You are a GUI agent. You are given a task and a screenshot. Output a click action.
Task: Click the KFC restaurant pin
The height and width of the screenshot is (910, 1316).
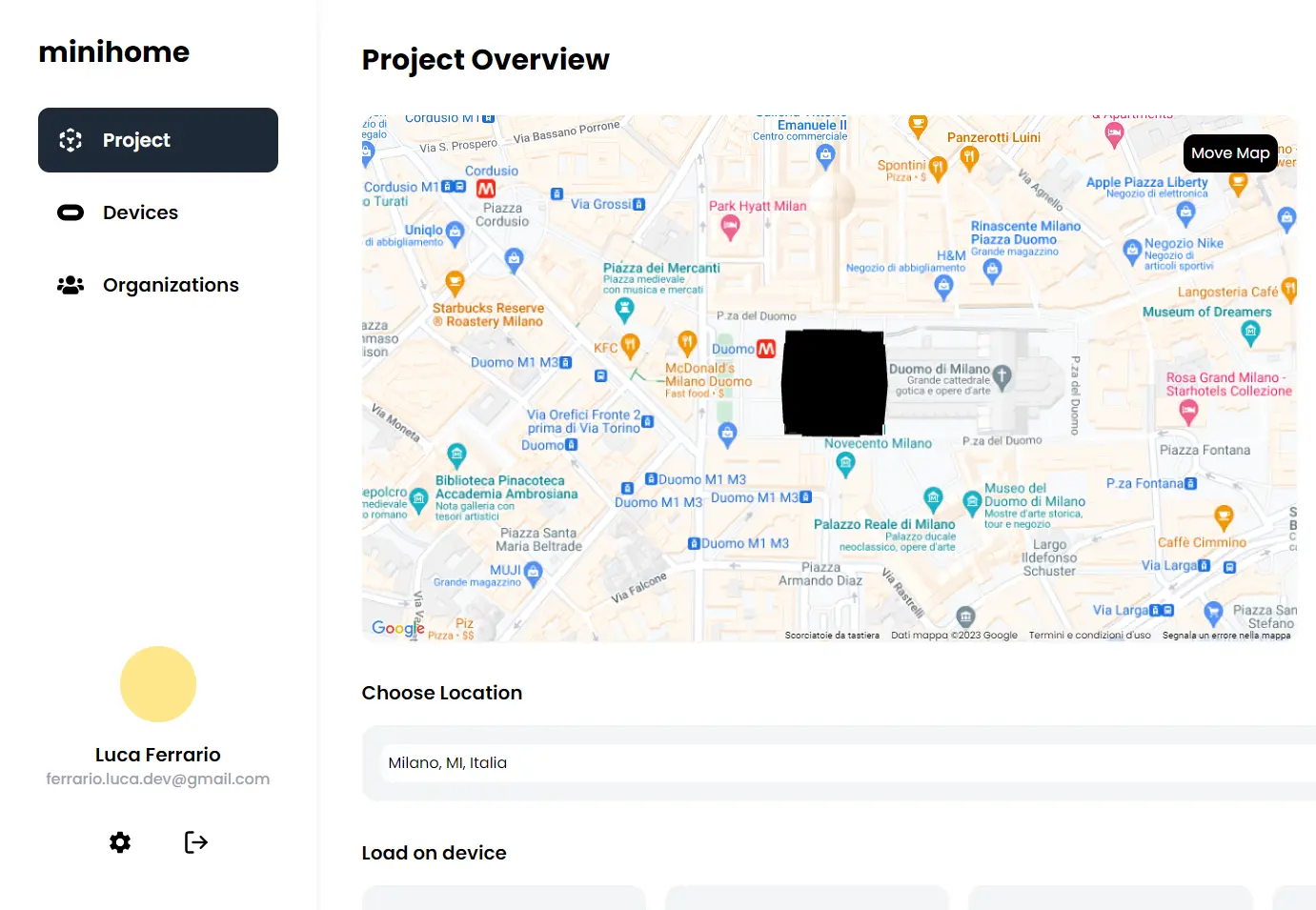630,345
